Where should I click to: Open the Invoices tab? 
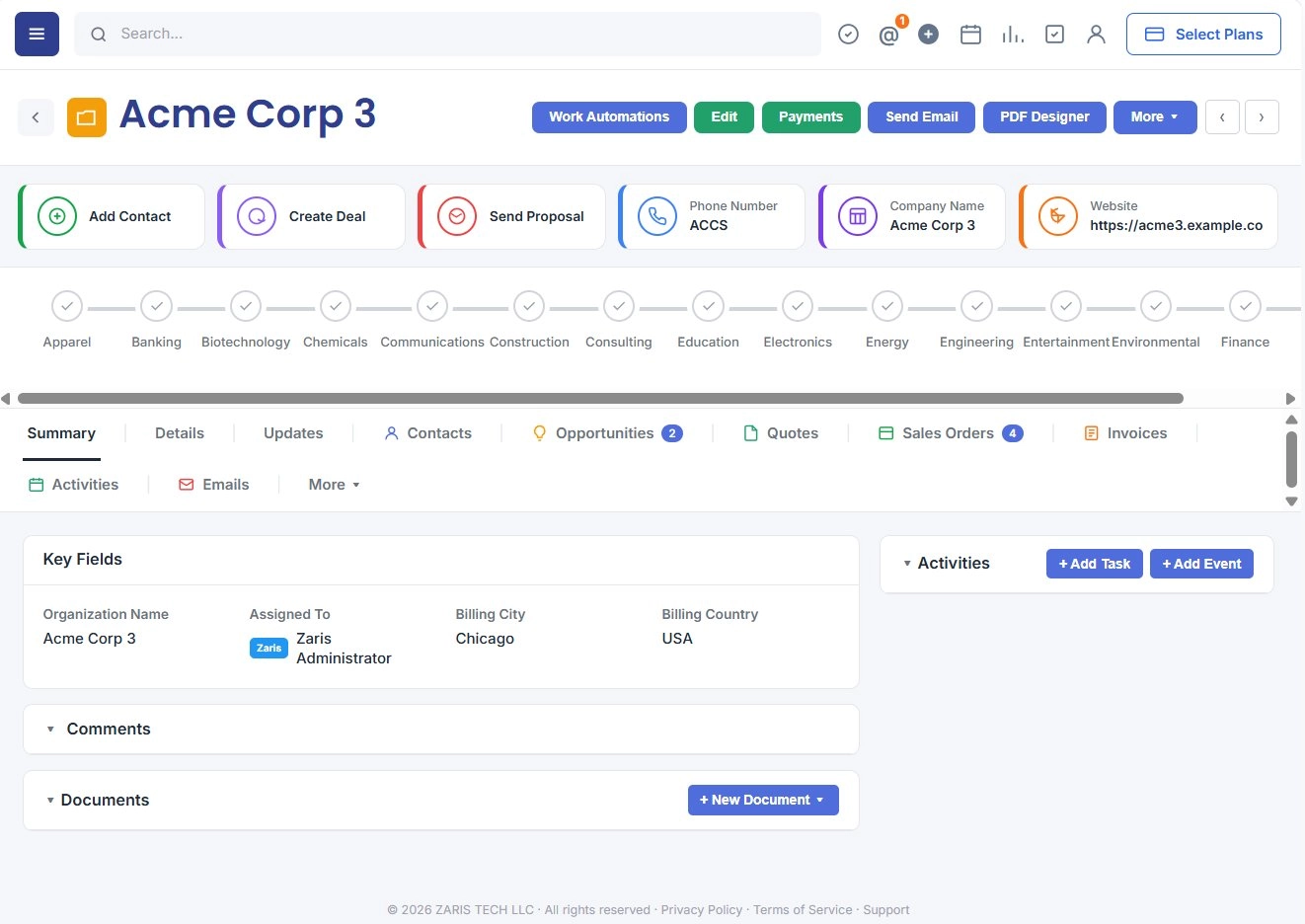[x=1125, y=433]
